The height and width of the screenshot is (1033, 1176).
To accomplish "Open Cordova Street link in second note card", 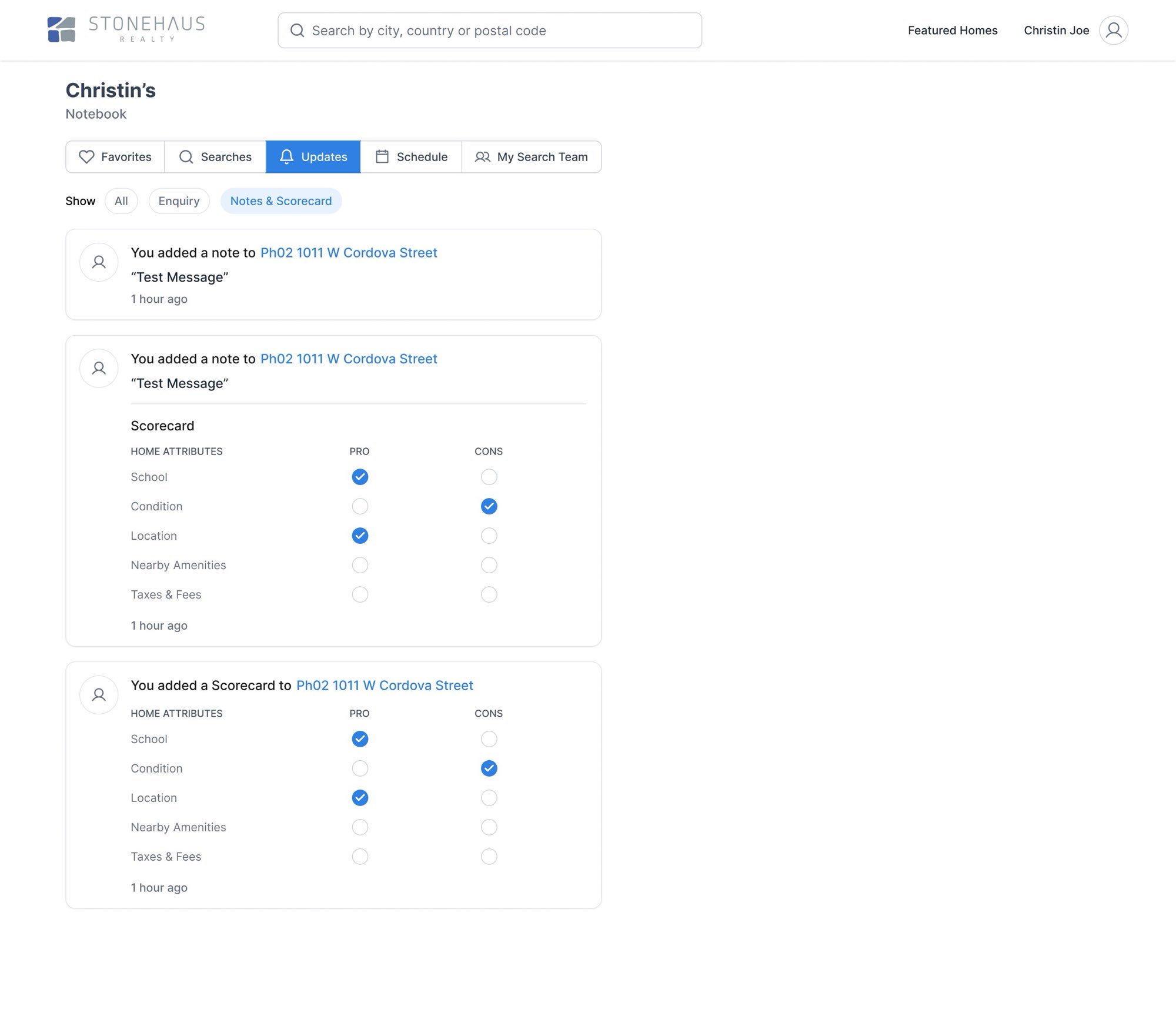I will click(x=349, y=359).
